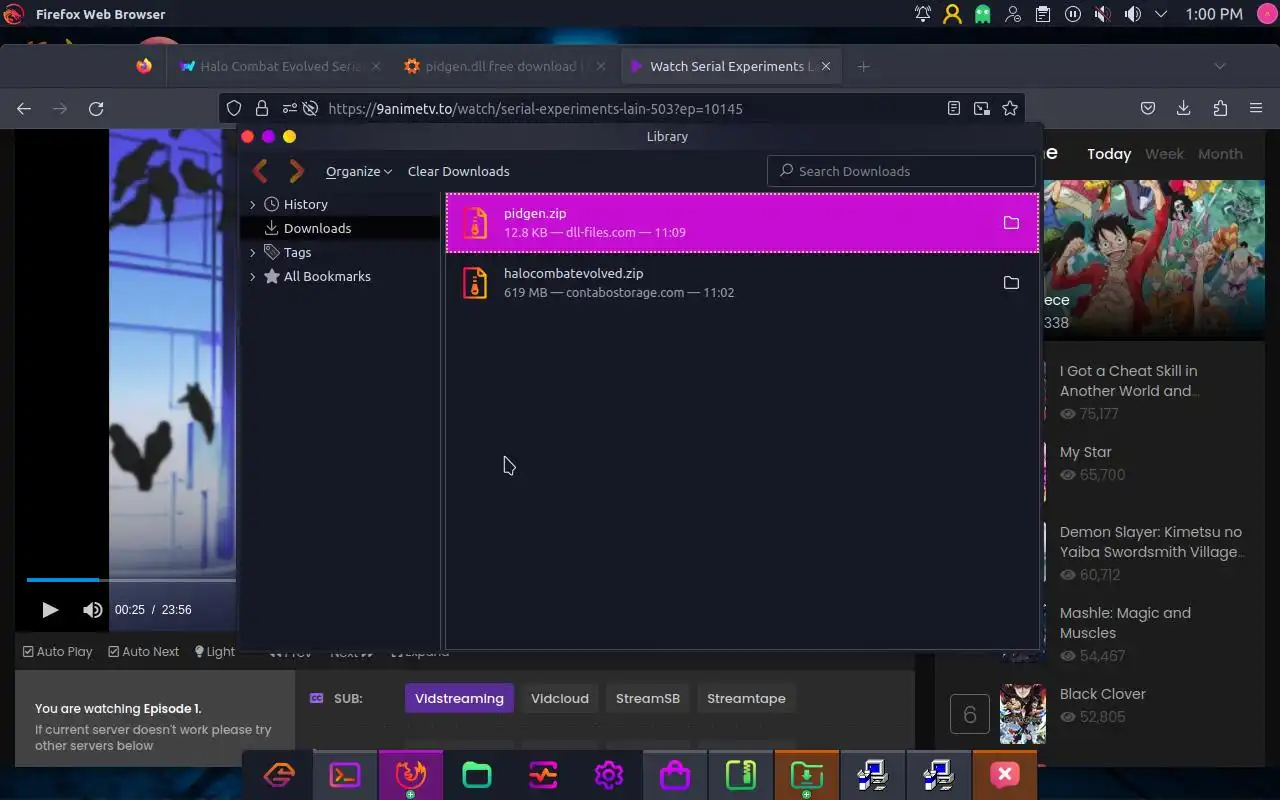Open a new browser tab
Image resolution: width=1280 pixels, height=800 pixels.
(x=863, y=66)
